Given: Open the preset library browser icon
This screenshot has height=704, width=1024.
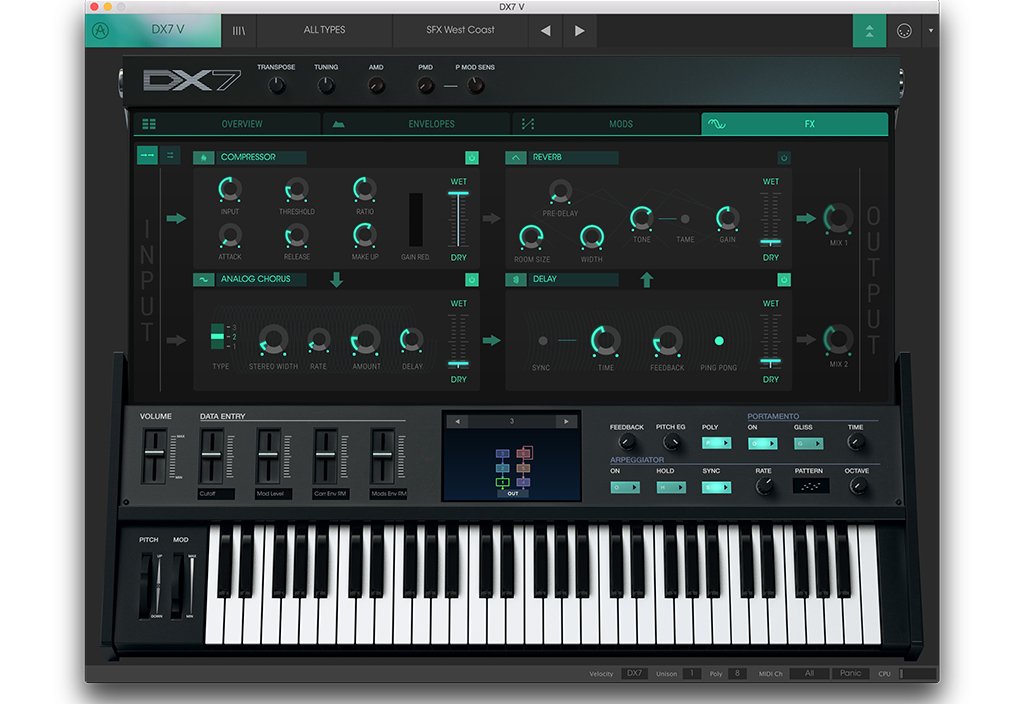Looking at the screenshot, I should (x=238, y=30).
